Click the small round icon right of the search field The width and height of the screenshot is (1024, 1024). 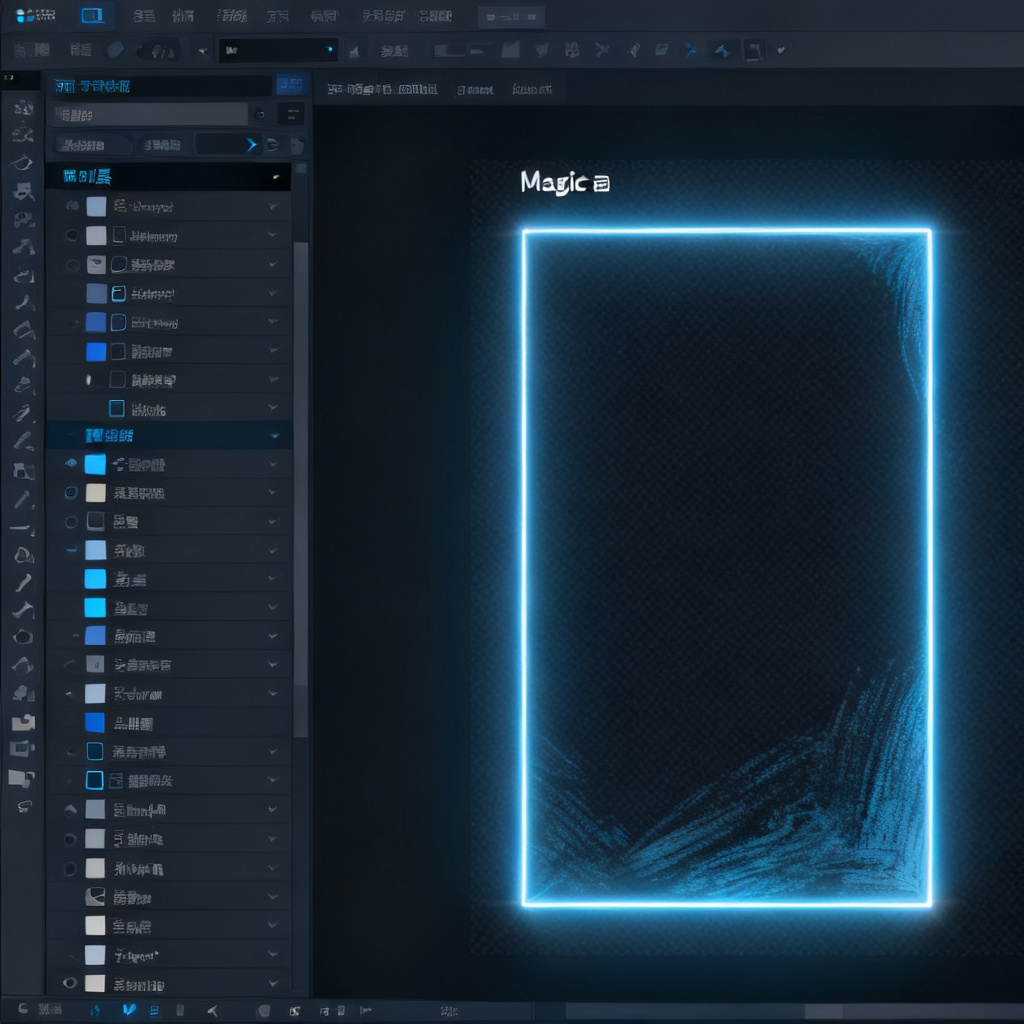[260, 115]
